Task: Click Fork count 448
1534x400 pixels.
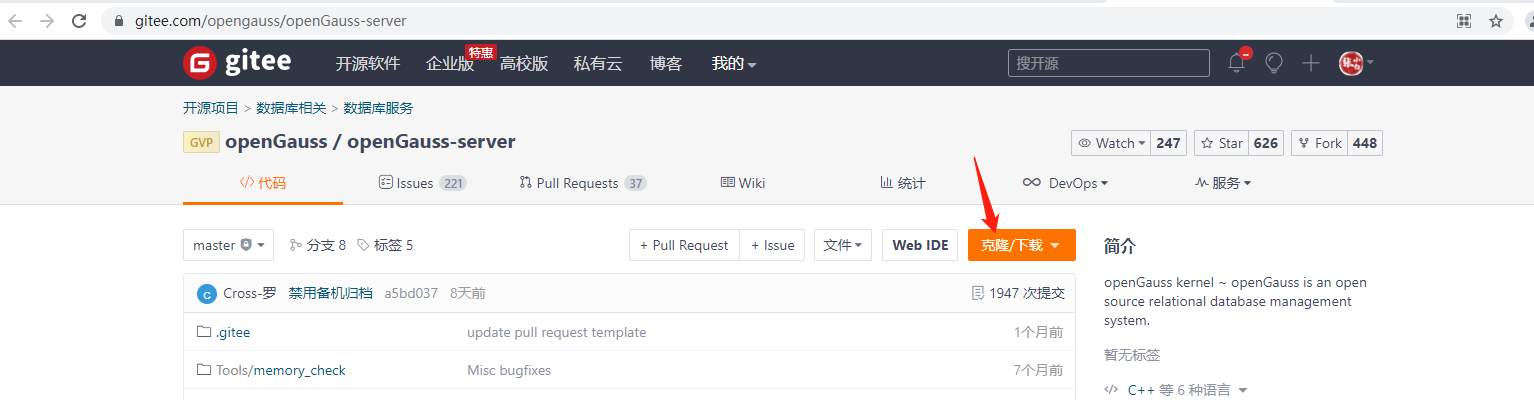Action: pyautogui.click(x=1365, y=143)
